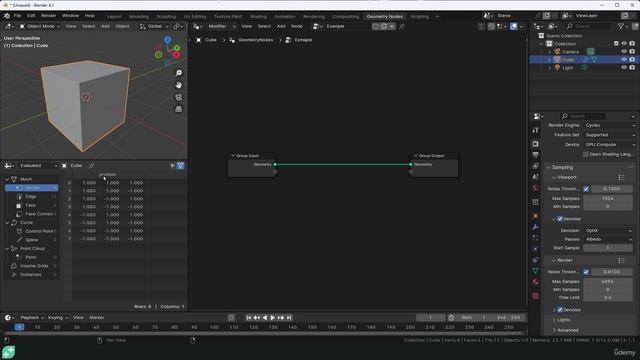Toggle node editor overlay button
Screen dimensions: 640x360
(513, 26)
